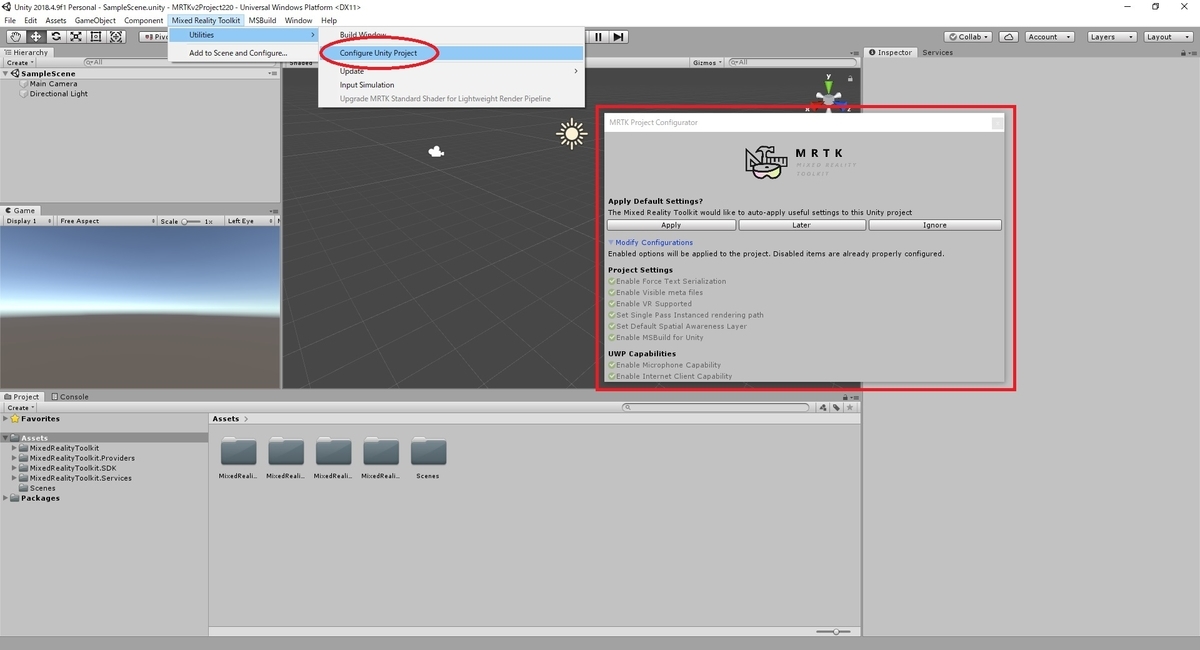Collapse the SampleScene hierarchy node

tap(6, 74)
